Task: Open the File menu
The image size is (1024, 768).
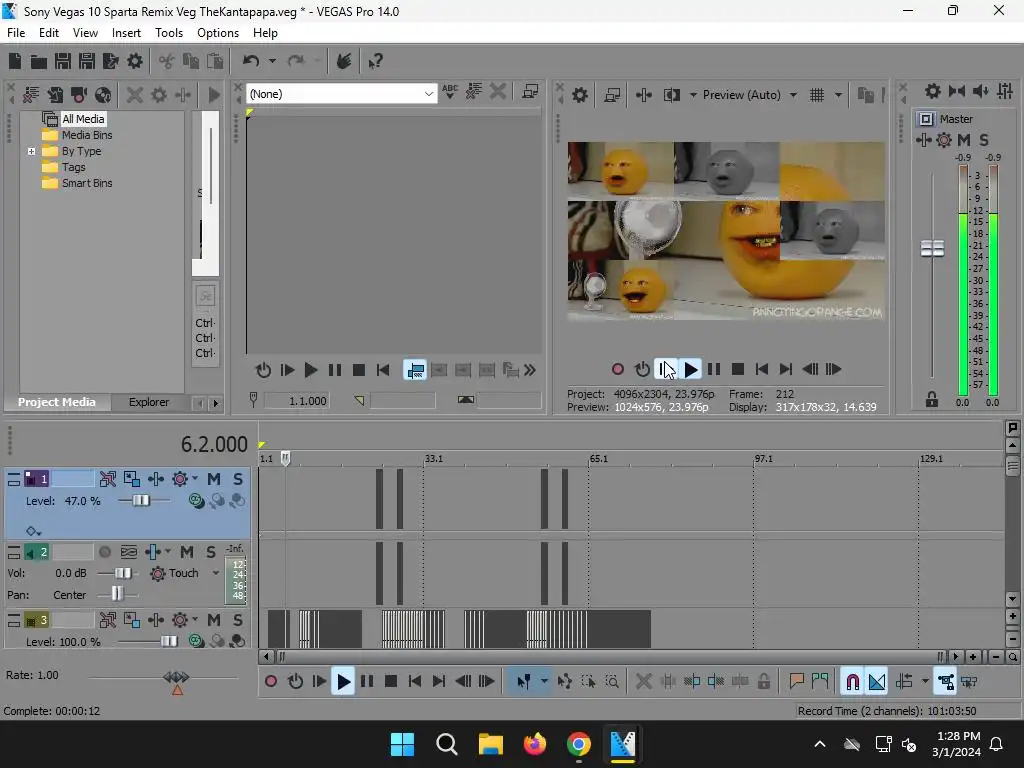Action: [x=16, y=33]
